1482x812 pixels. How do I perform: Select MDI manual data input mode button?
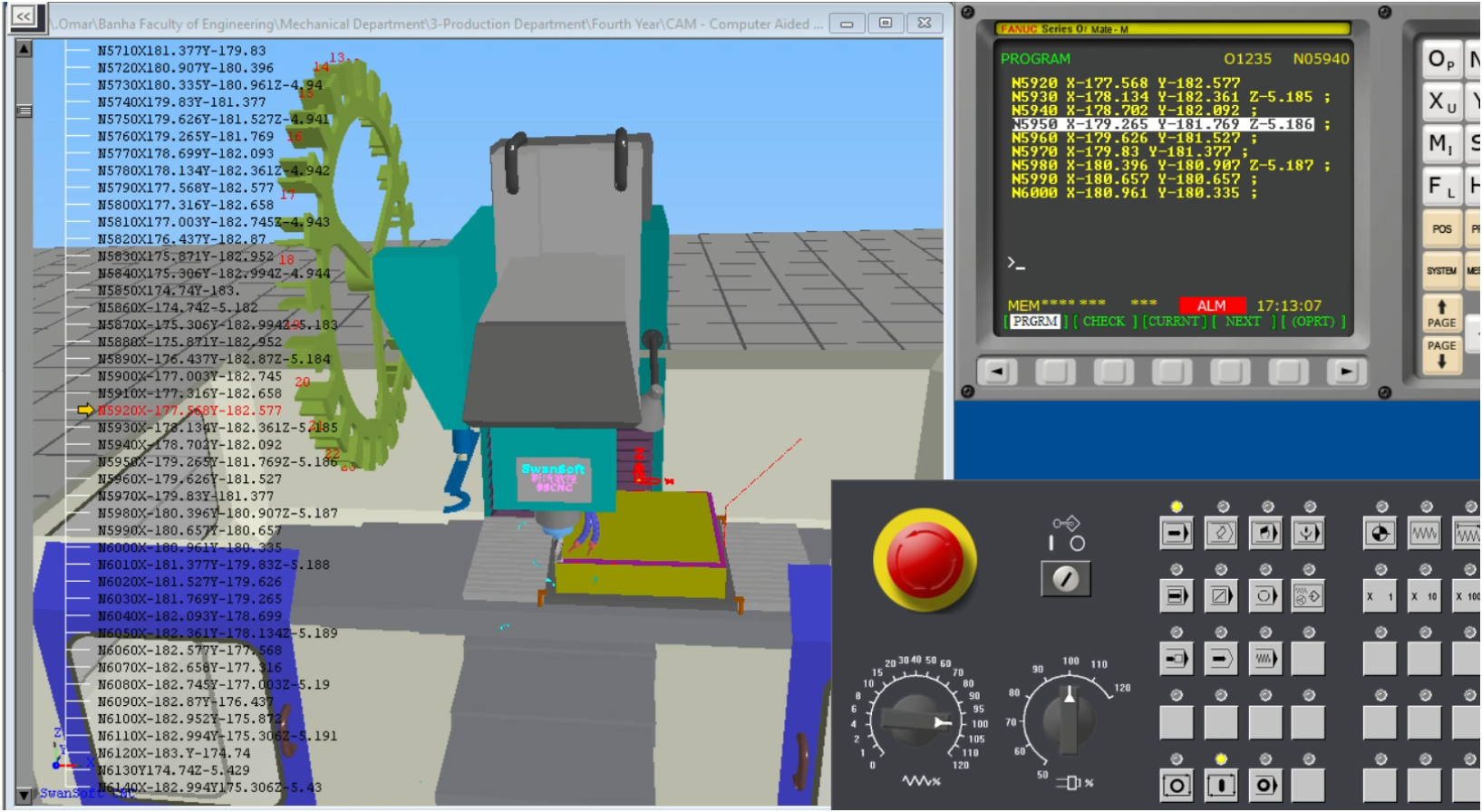point(1265,533)
